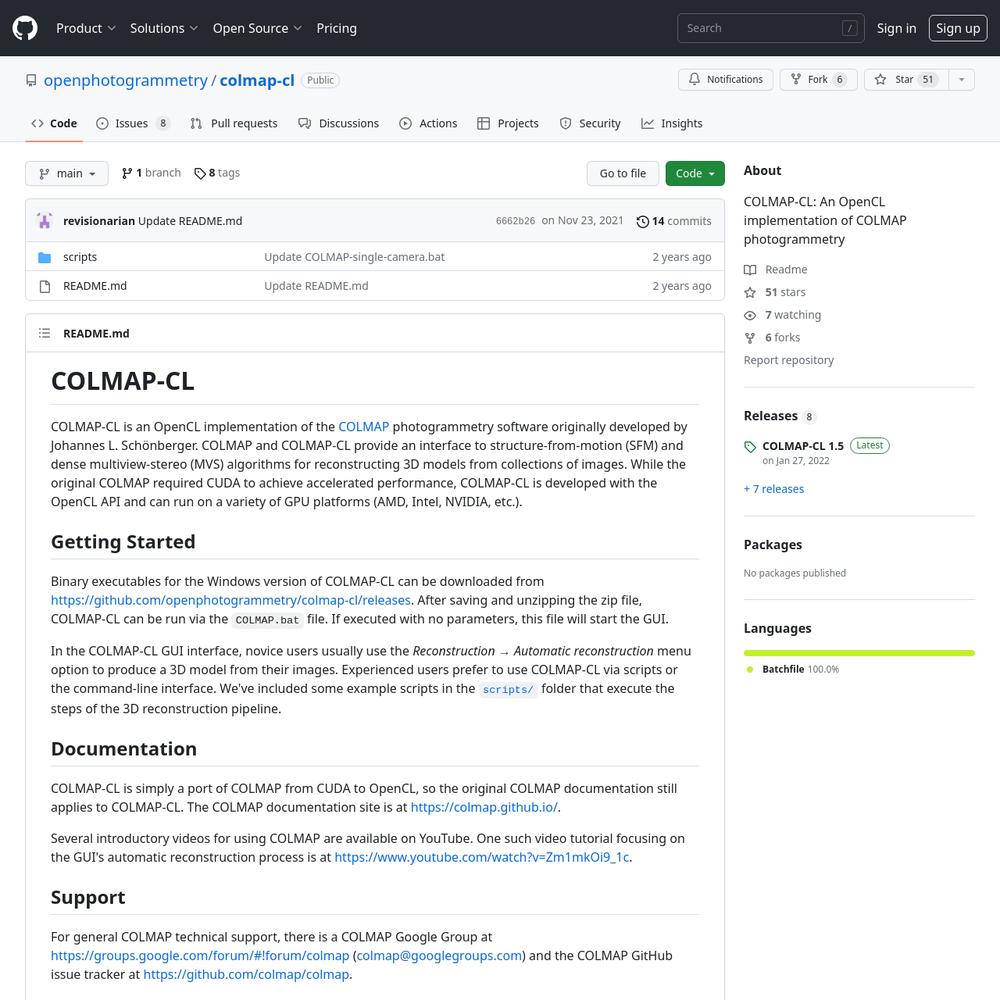Click the branch icon beside 1 branch
This screenshot has height=1000, width=1000.
[127, 173]
